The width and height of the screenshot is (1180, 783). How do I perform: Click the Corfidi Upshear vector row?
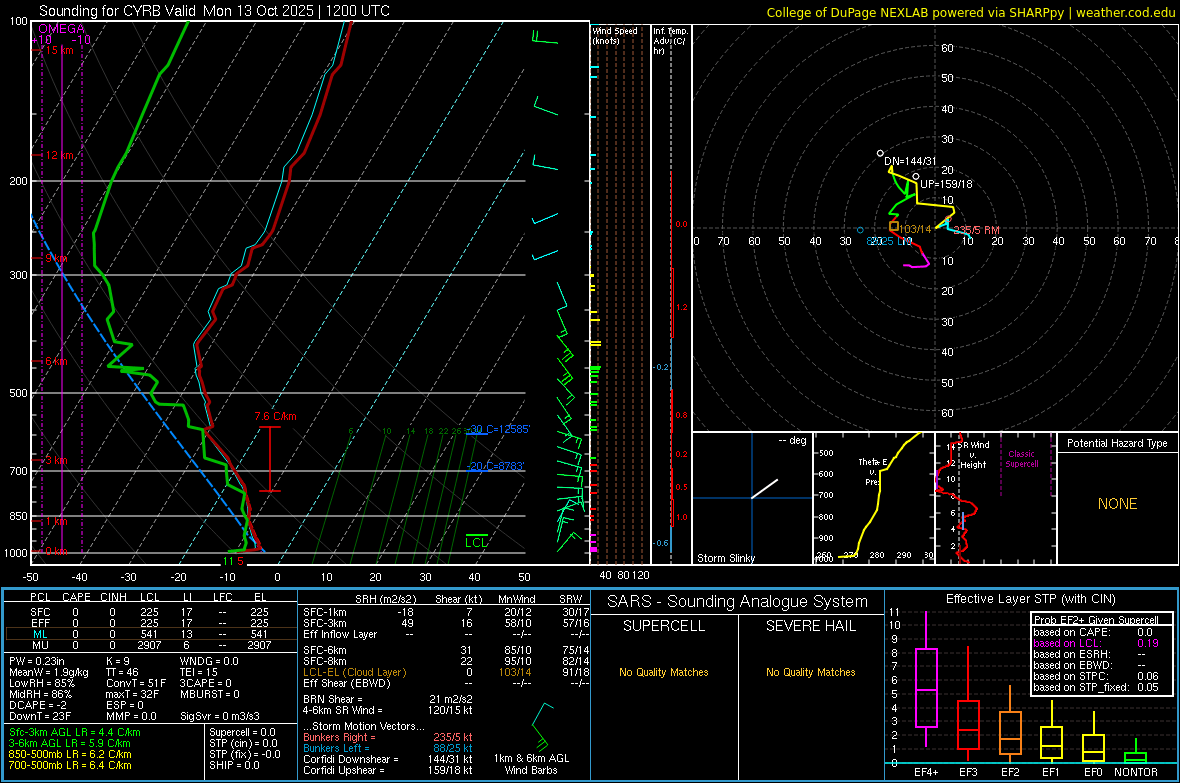(388, 770)
